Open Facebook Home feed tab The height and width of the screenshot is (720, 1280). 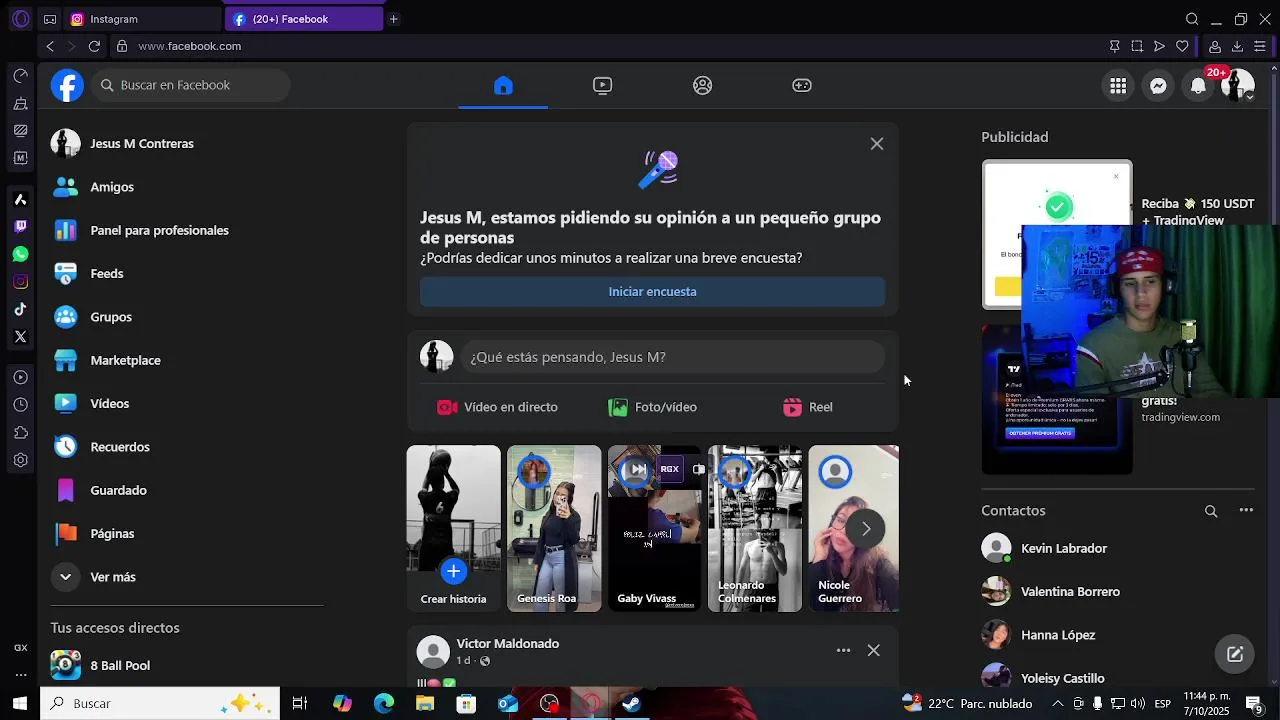click(x=503, y=85)
